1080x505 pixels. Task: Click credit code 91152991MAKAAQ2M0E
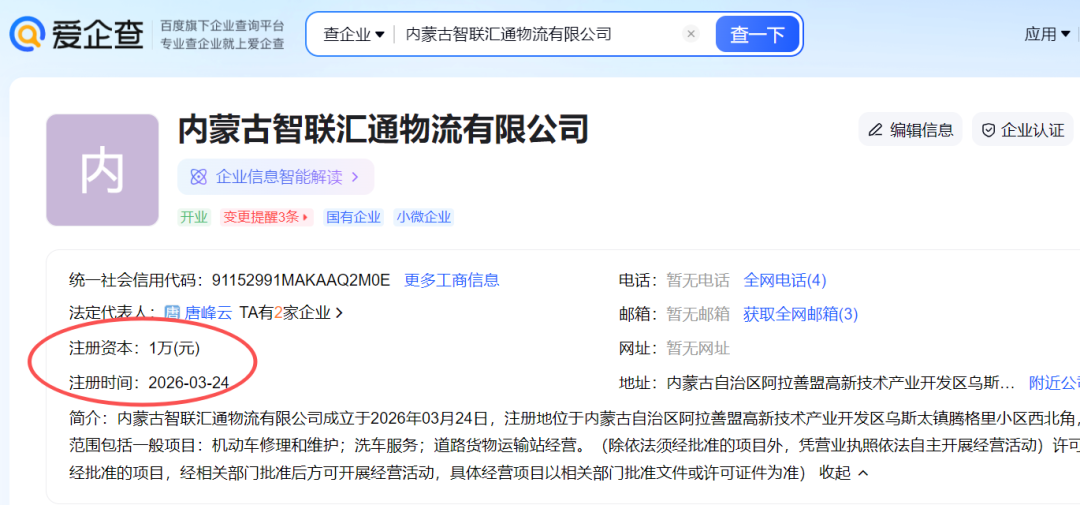pyautogui.click(x=301, y=280)
